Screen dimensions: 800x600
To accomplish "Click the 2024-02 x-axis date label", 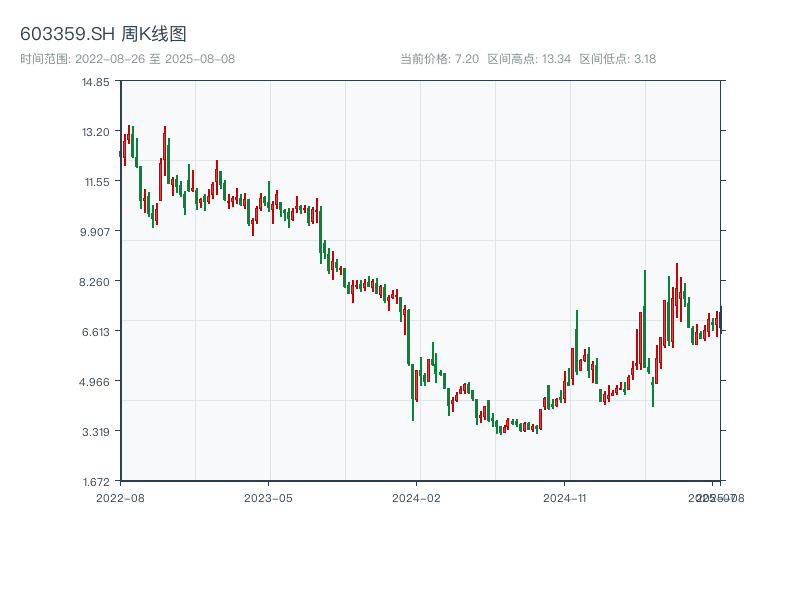I will (x=417, y=497).
